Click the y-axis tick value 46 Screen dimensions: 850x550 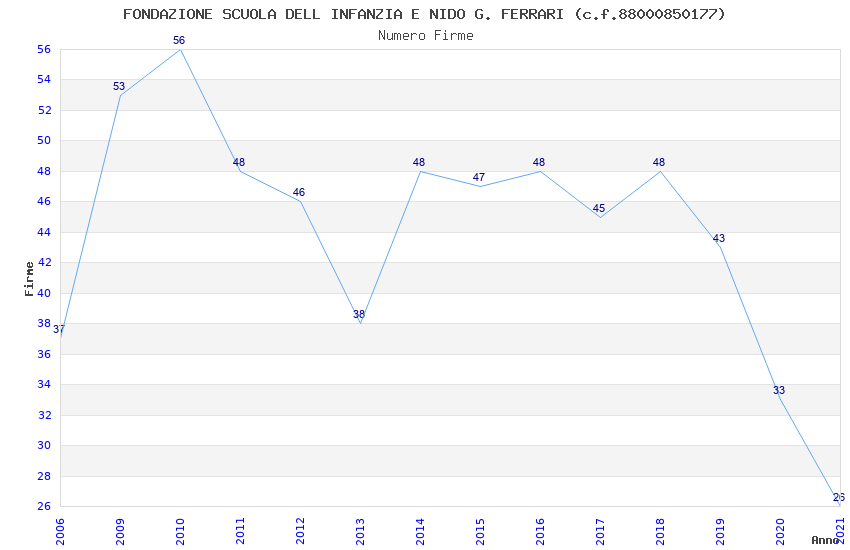coord(44,202)
